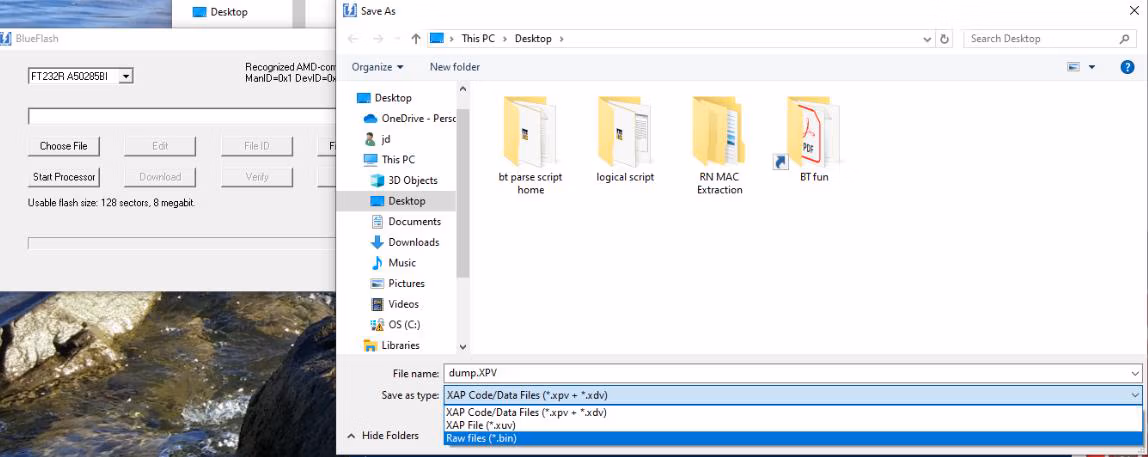Click the New folder button

455,67
